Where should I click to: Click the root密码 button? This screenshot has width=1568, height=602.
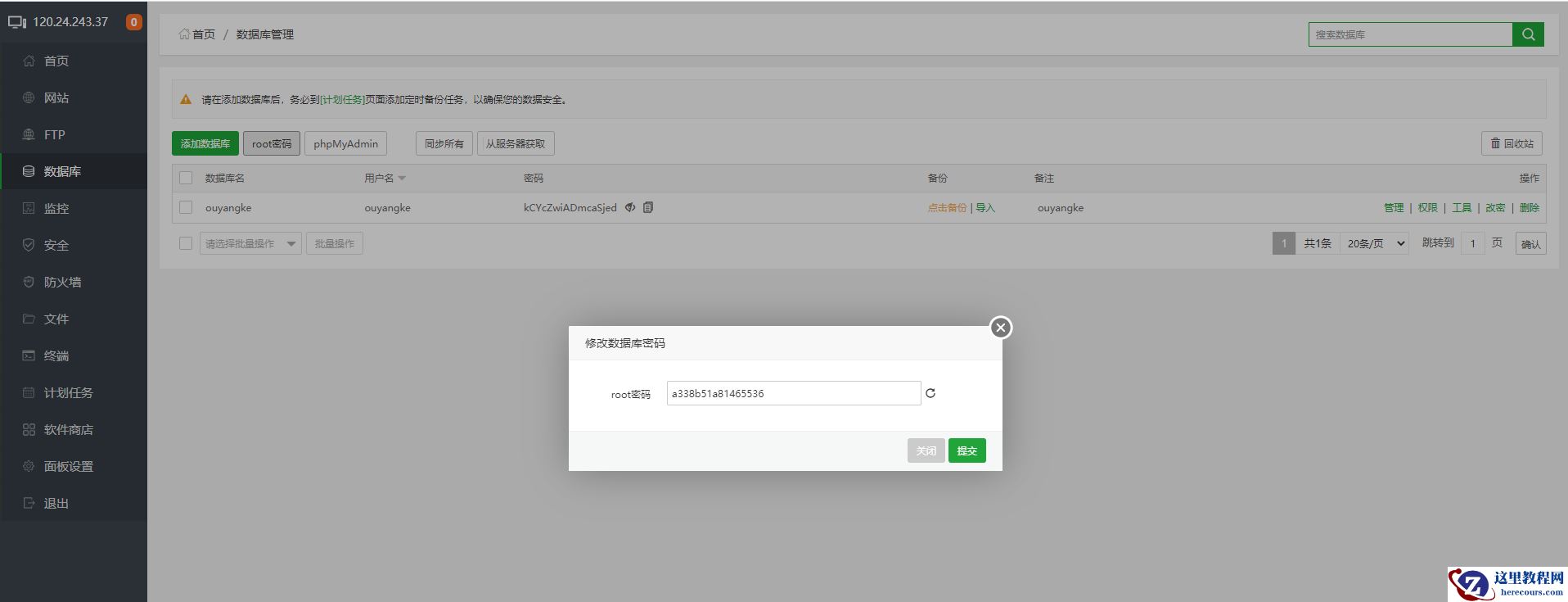pos(272,143)
